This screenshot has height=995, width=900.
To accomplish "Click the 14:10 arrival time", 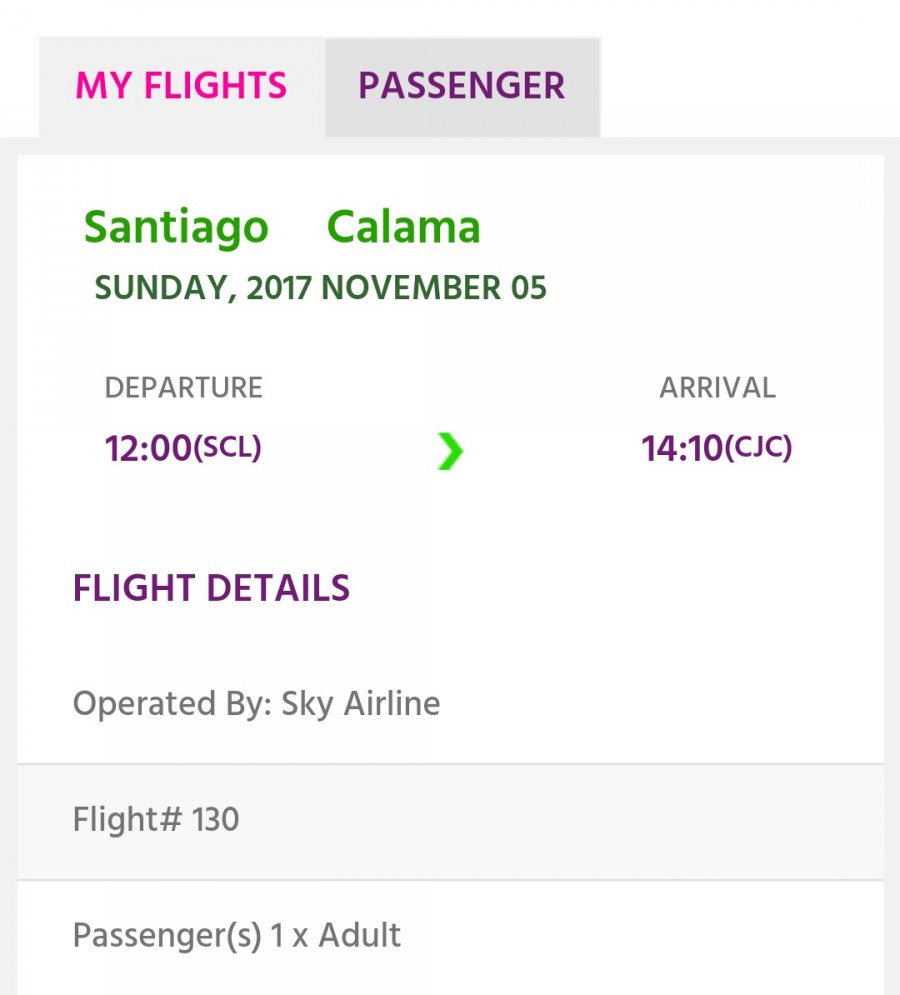I will coord(682,448).
